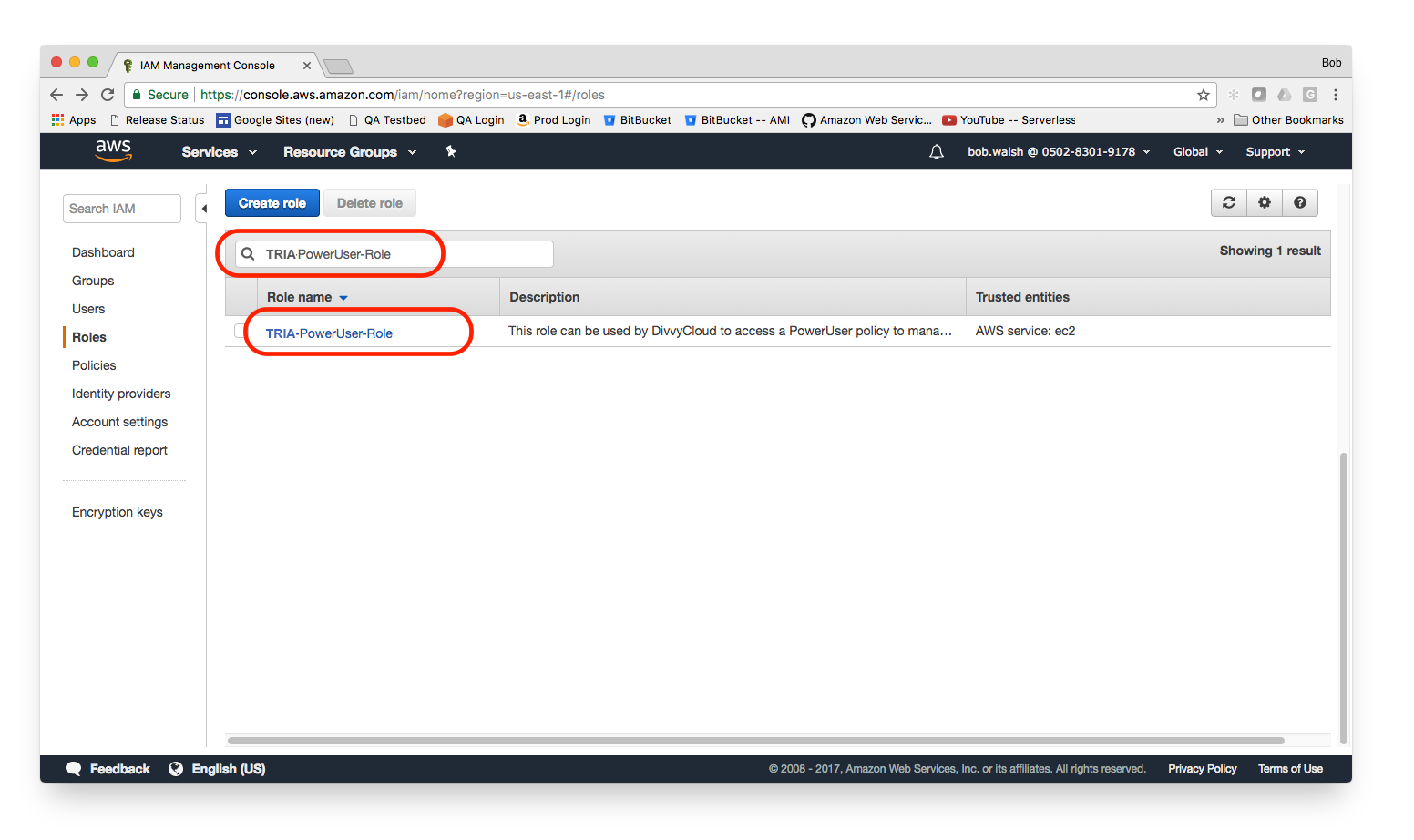Open the table settings gear

click(x=1265, y=202)
